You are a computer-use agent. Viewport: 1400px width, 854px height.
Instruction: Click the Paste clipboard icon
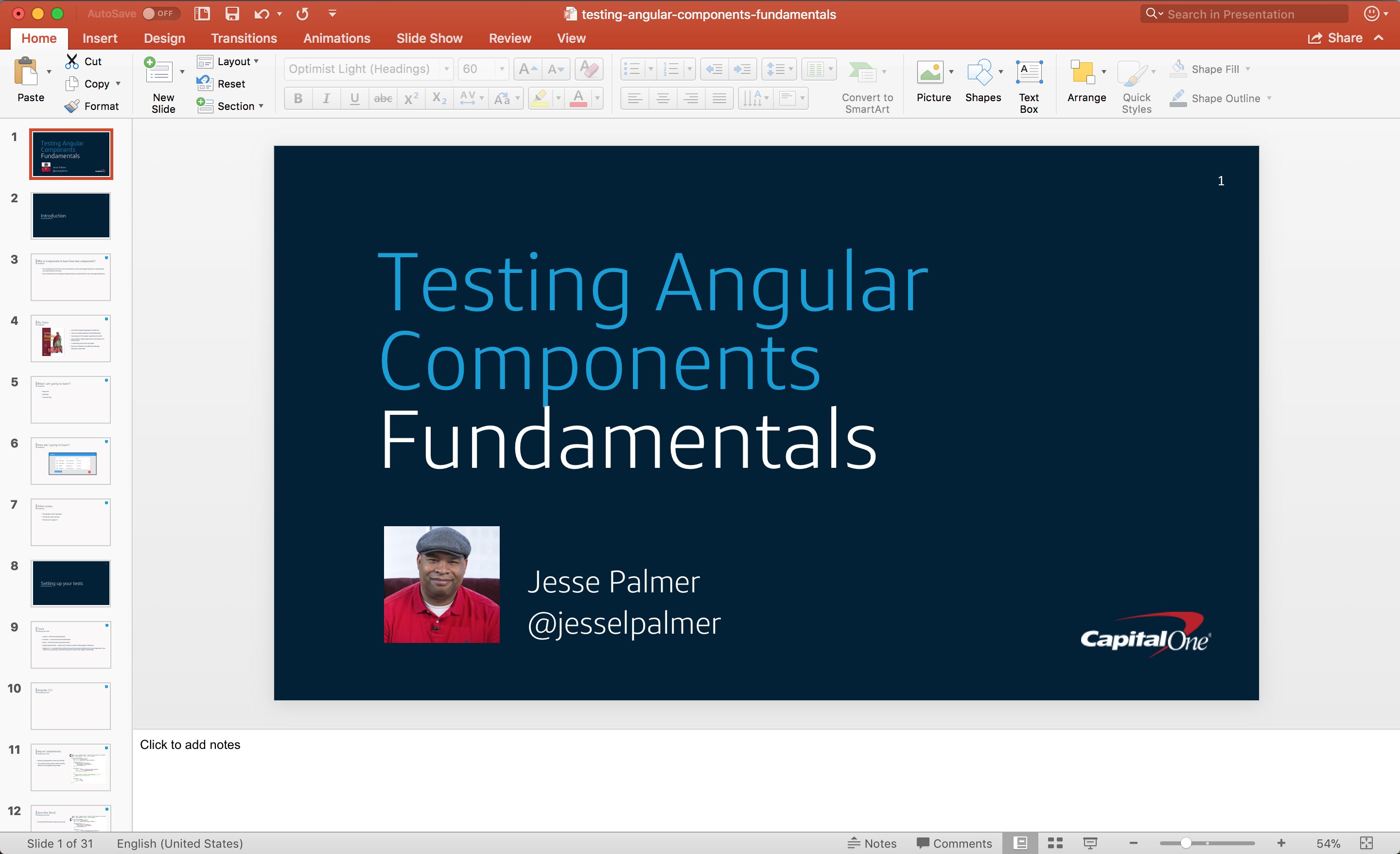pyautogui.click(x=26, y=71)
